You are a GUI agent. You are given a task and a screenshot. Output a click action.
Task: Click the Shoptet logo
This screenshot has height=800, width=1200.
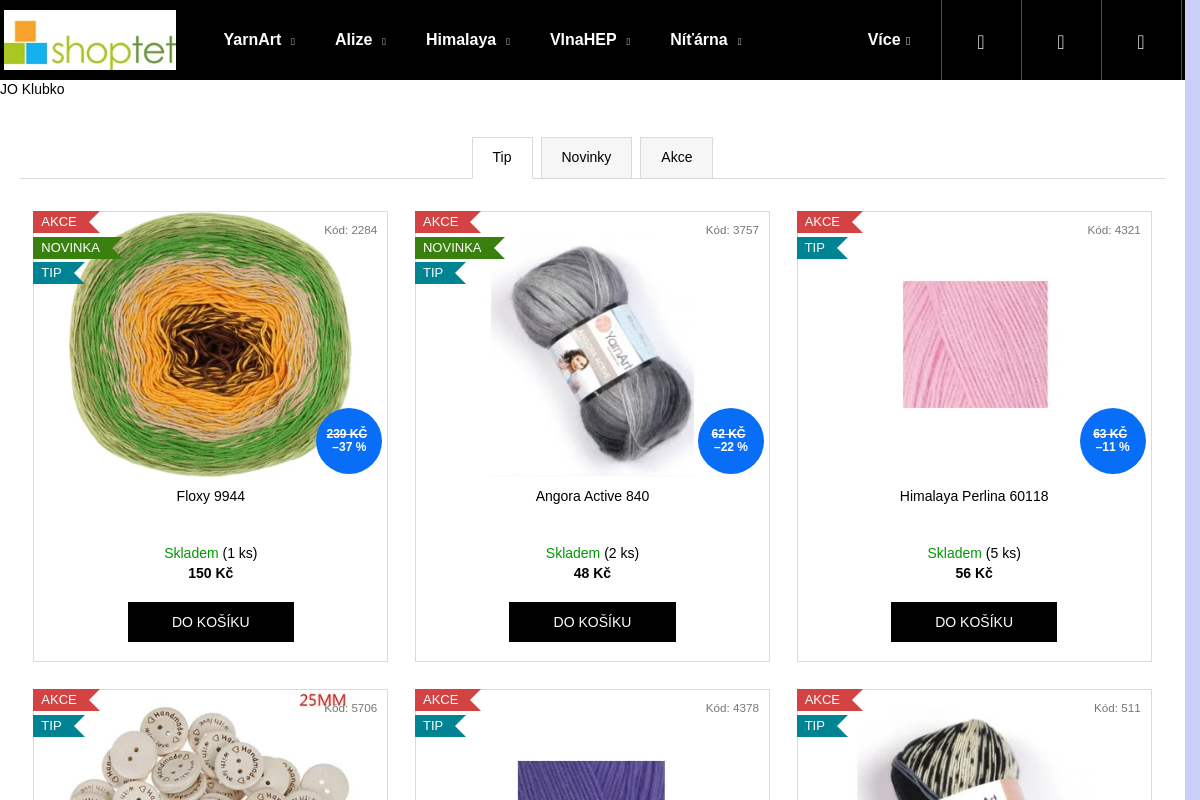90,40
